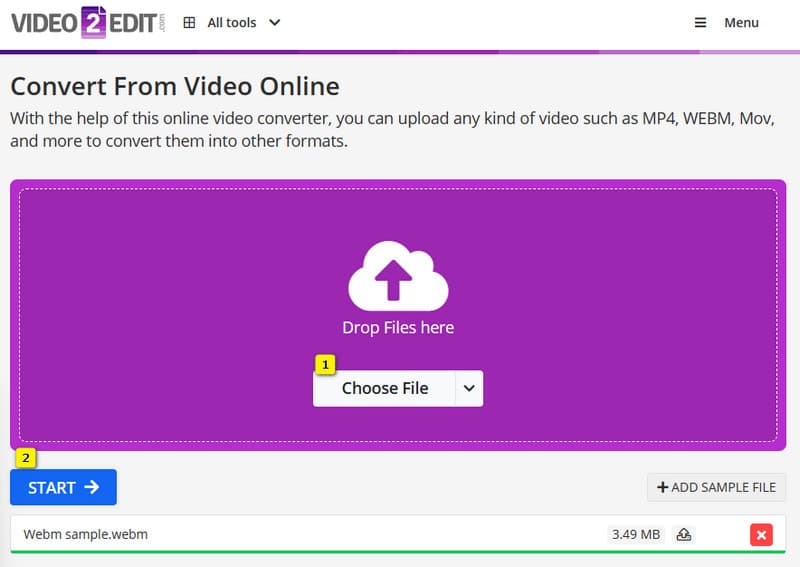
Task: Click the yellow step 1 badge
Action: 325,365
